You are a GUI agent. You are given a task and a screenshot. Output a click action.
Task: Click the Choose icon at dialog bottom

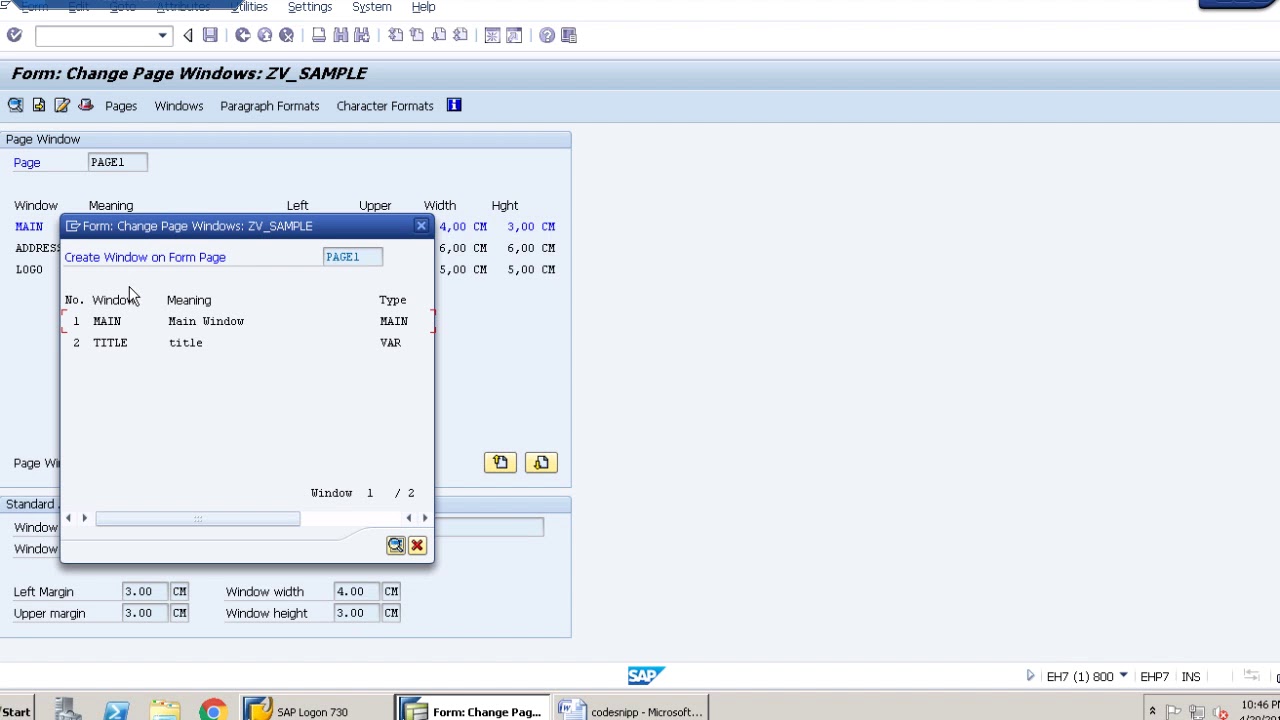395,545
